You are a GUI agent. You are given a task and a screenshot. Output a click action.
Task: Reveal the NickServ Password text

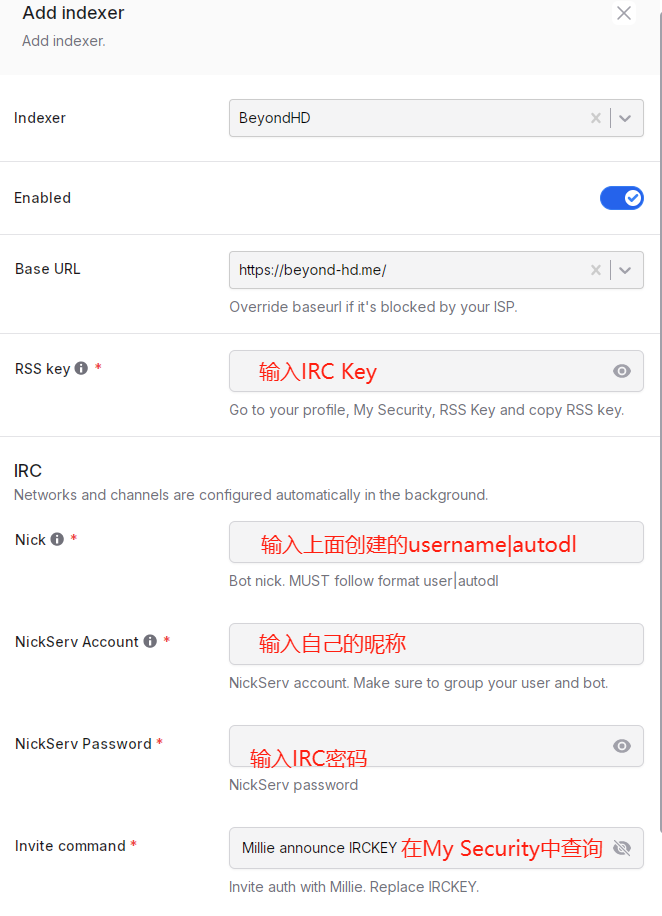(x=622, y=746)
